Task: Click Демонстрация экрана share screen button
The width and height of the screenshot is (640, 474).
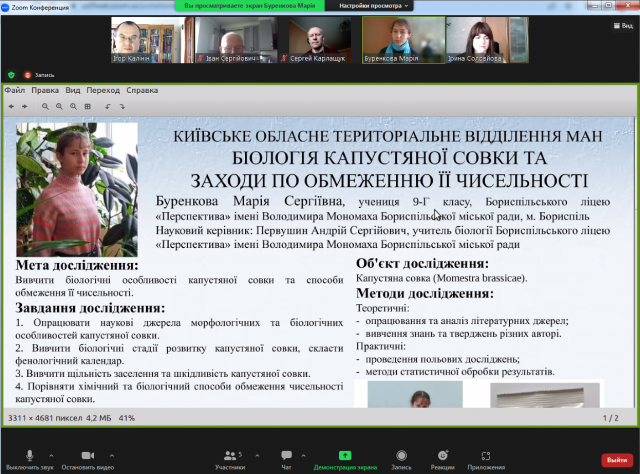Action: click(x=345, y=459)
